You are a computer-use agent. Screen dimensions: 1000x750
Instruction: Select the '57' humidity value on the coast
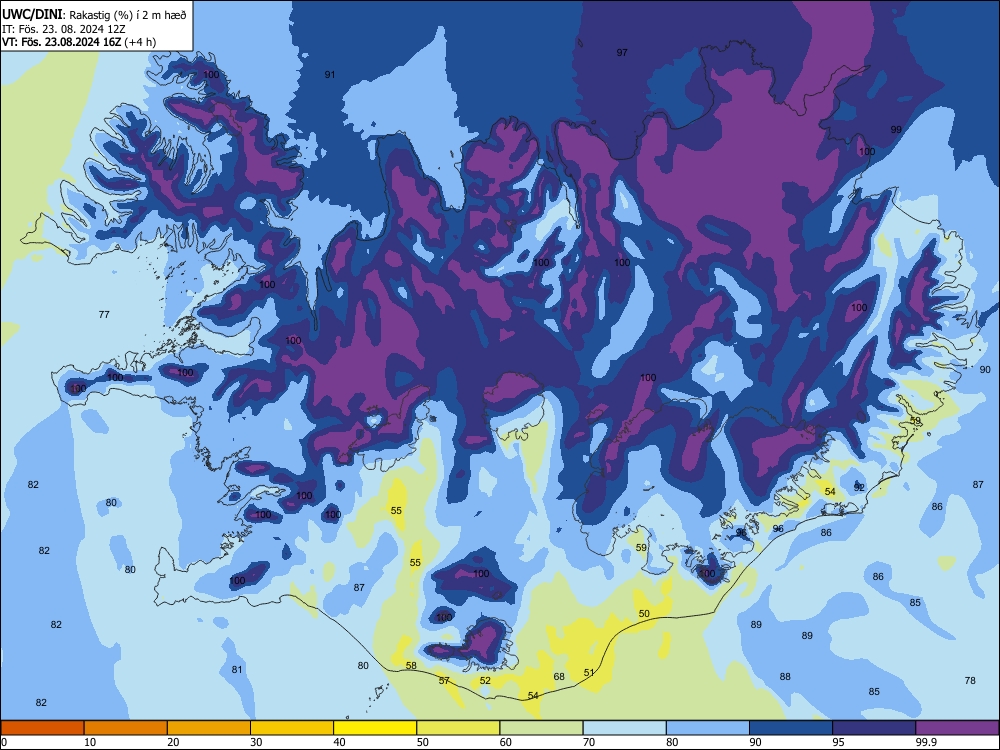coord(444,680)
